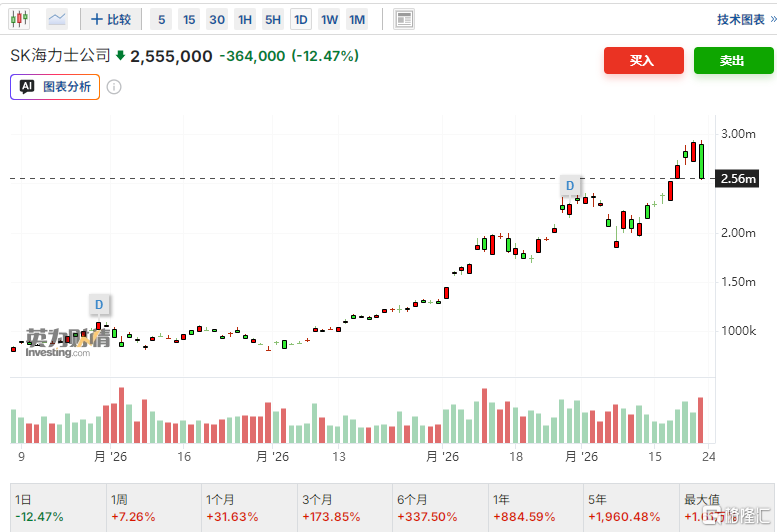Select the 5 minute interval
Screen dimensions: 777x532
pyautogui.click(x=162, y=19)
